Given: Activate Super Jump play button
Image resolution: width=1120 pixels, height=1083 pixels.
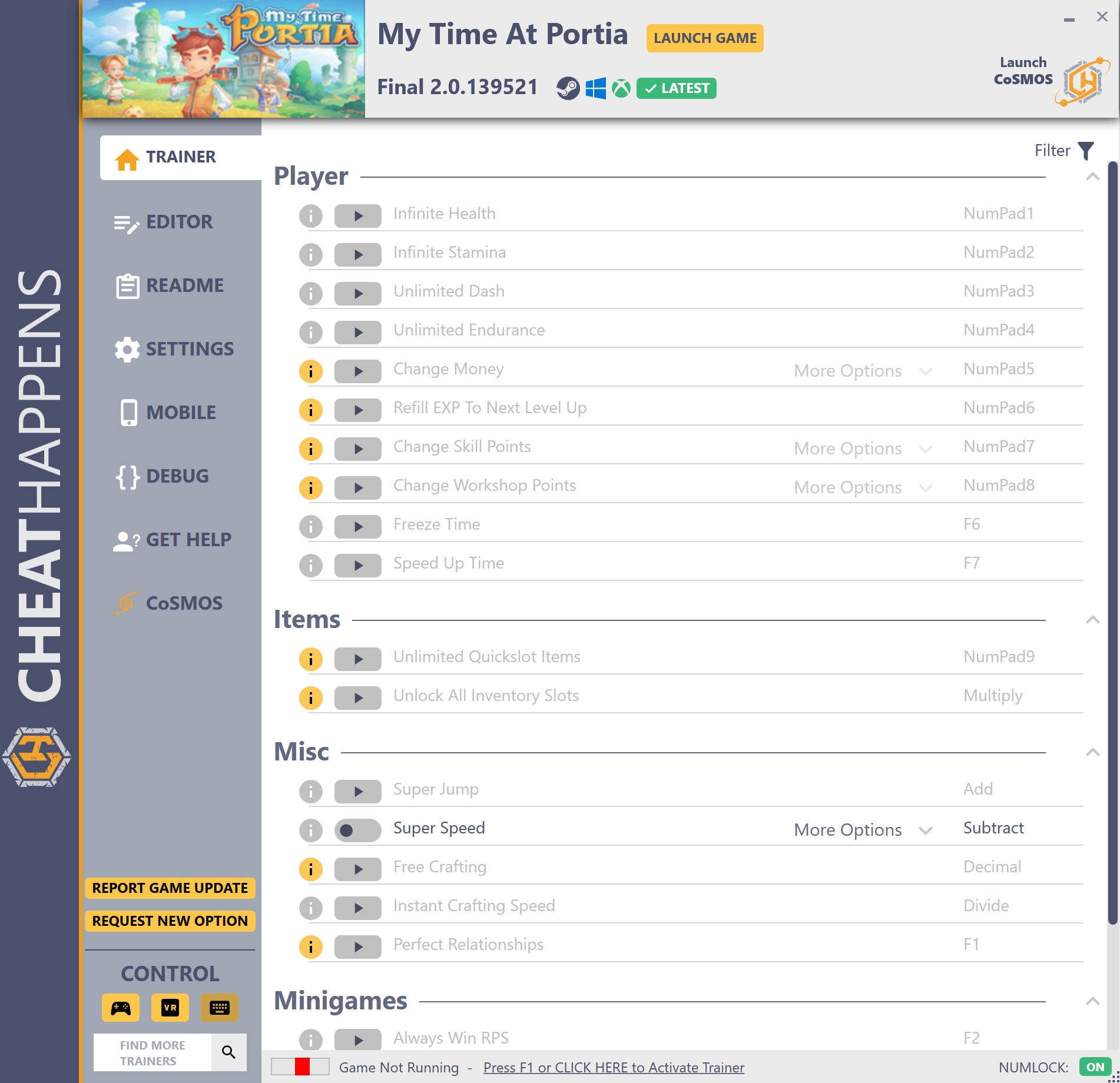Looking at the screenshot, I should [358, 791].
